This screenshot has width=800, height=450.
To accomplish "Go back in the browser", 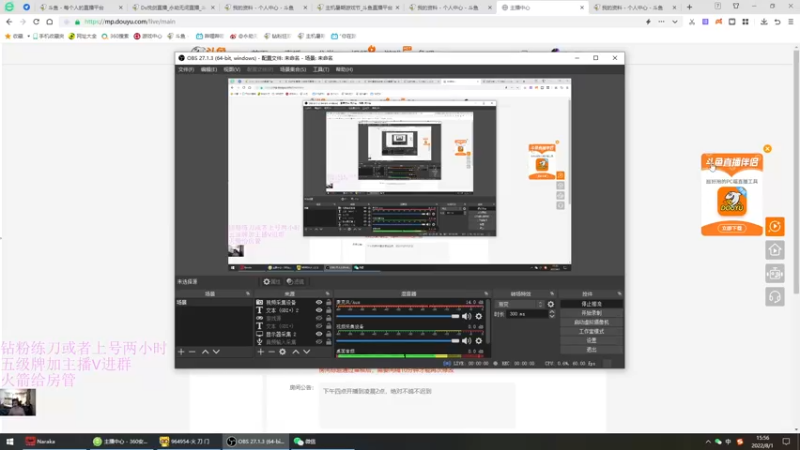I will 9,22.
